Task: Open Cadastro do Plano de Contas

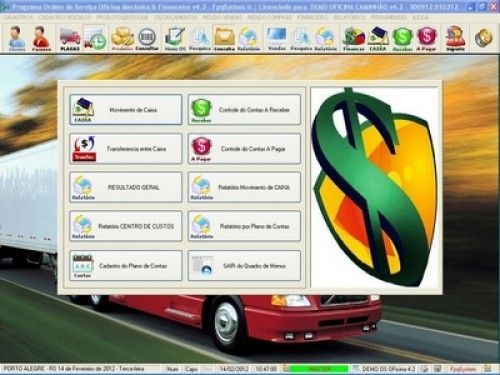Action: (126, 266)
